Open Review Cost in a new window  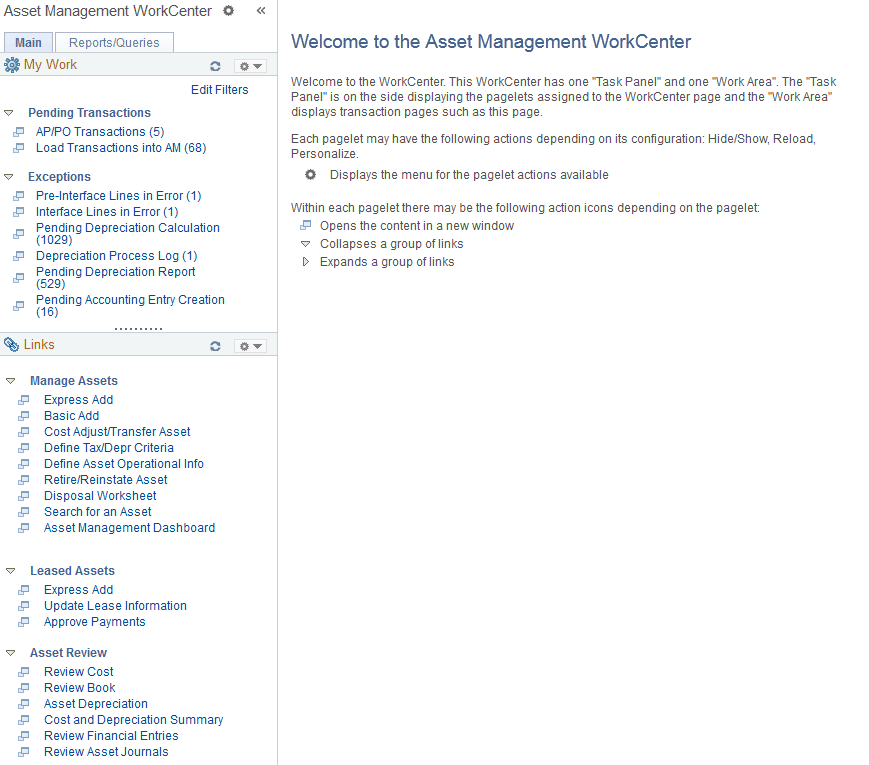[23, 671]
